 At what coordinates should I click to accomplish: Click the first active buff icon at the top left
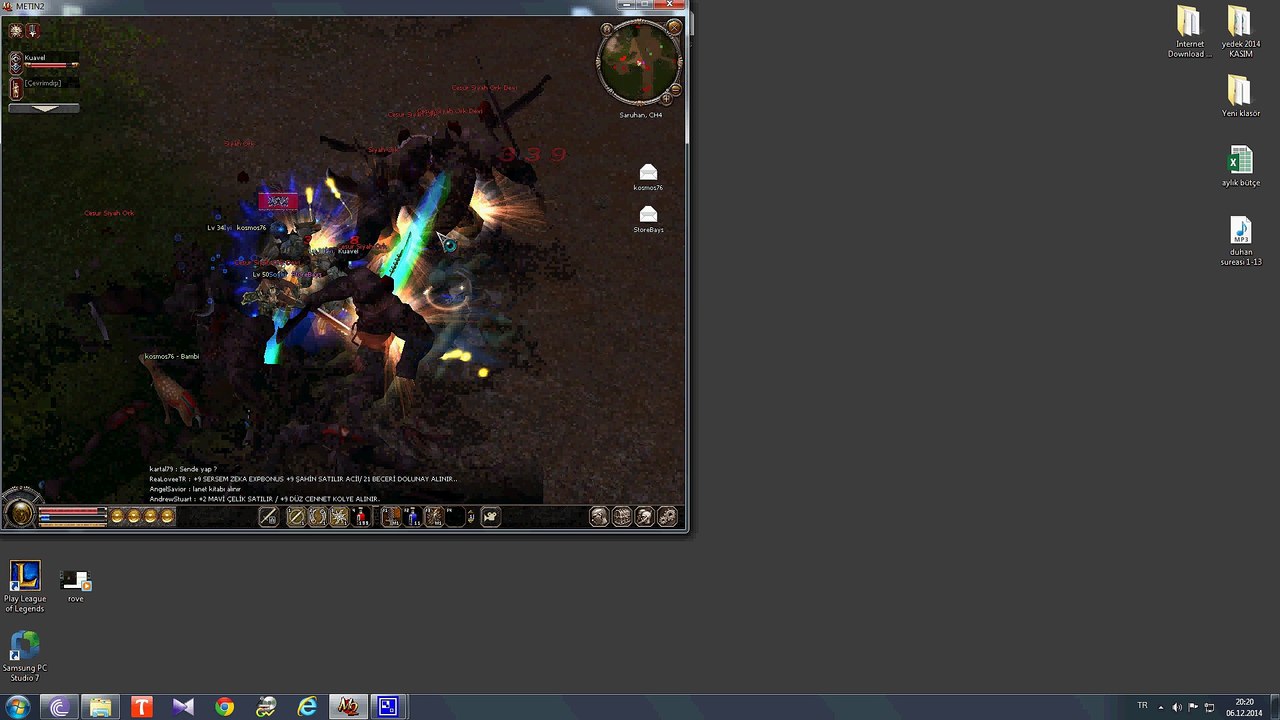point(16,31)
